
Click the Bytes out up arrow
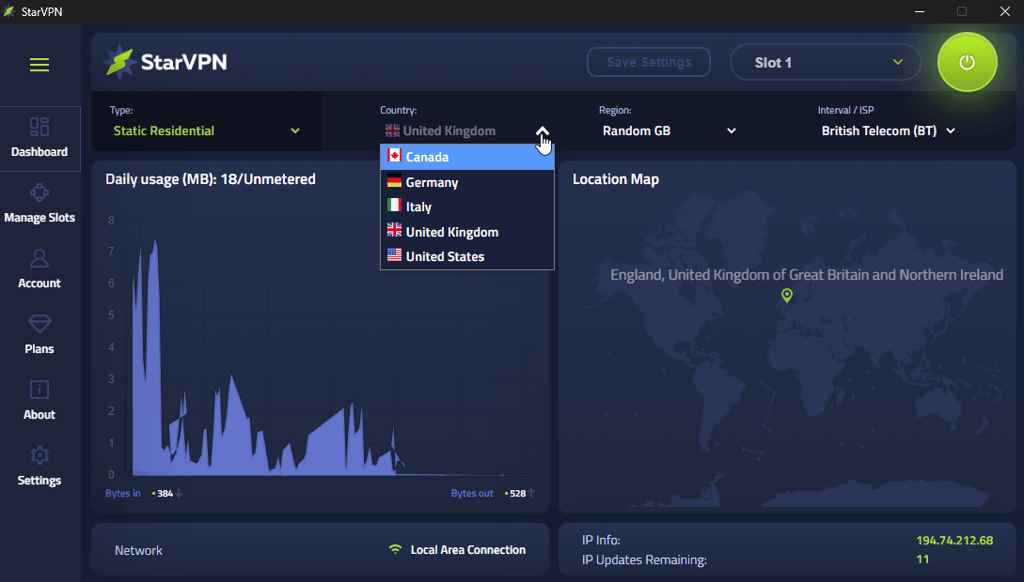(x=532, y=493)
